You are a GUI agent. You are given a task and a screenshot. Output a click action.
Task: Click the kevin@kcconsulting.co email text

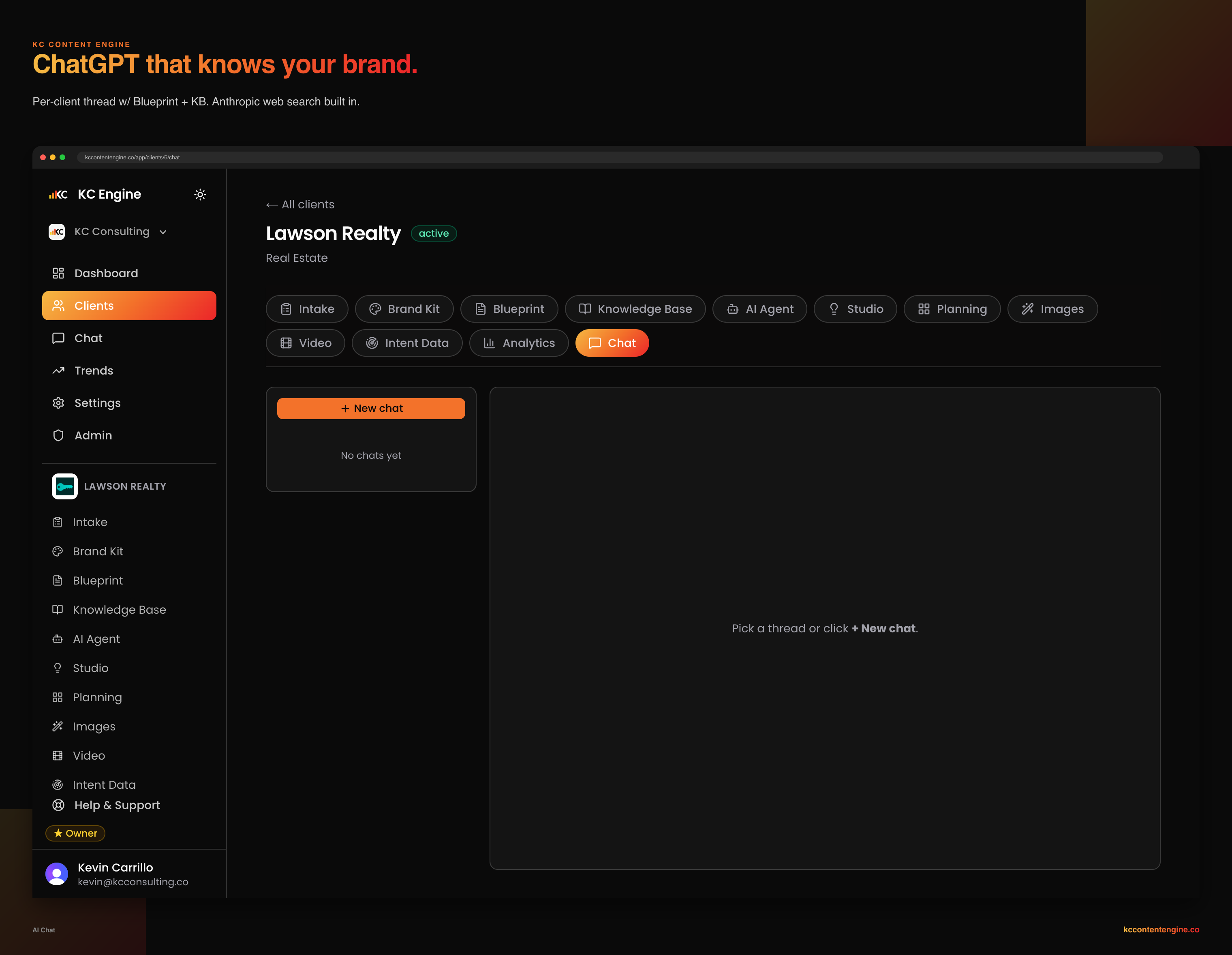133,882
